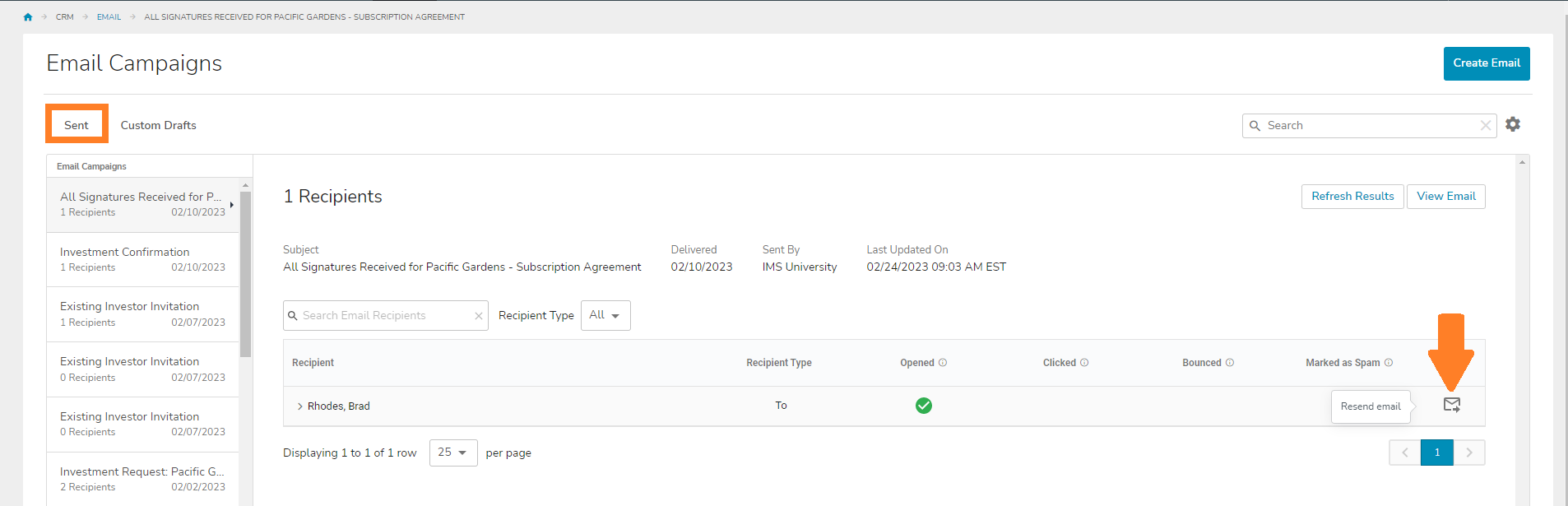Open the rows per page dropdown

pos(452,453)
